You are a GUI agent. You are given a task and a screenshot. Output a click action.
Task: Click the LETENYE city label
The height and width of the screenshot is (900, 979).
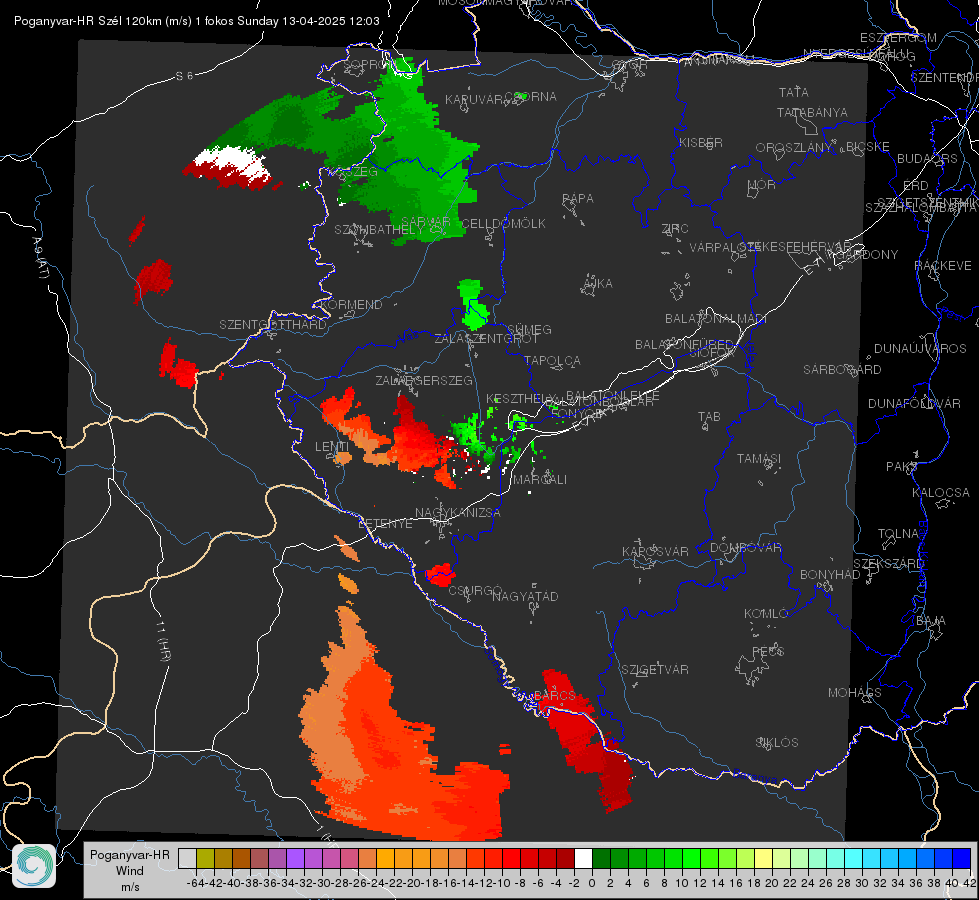(x=385, y=523)
